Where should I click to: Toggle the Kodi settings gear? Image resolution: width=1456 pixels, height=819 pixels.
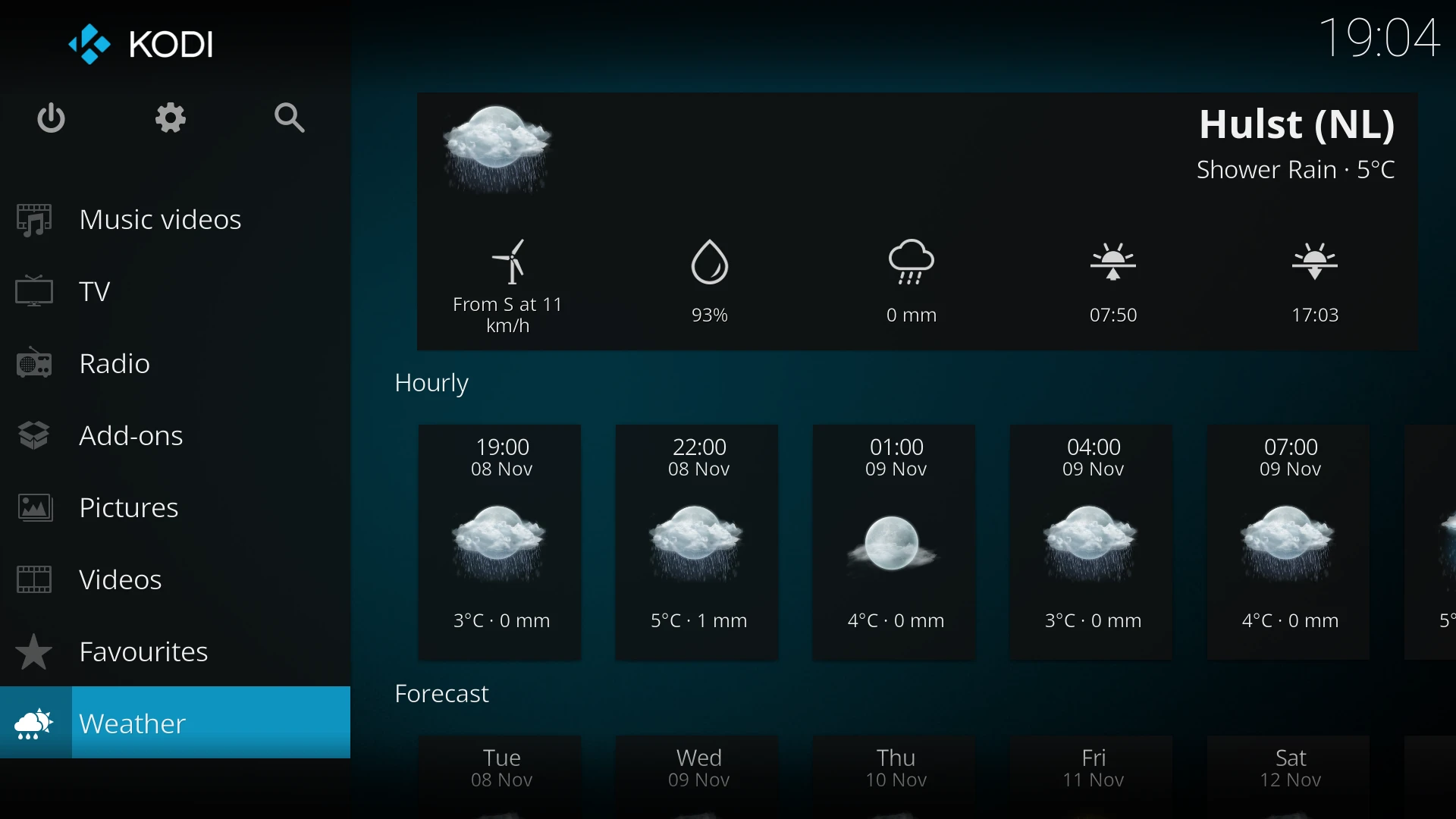click(170, 117)
